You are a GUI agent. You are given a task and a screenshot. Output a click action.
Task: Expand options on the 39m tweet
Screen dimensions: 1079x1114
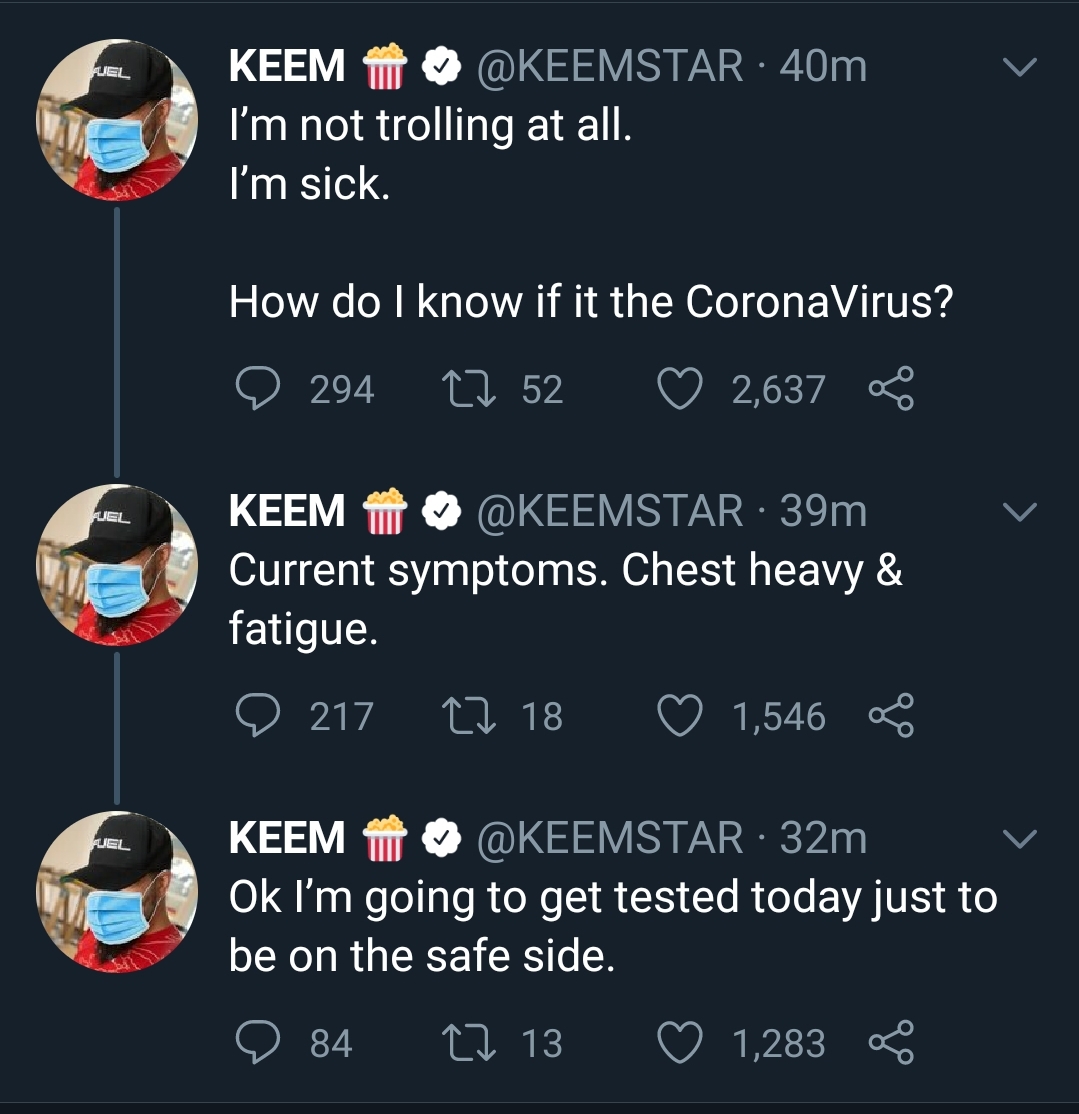click(1020, 512)
